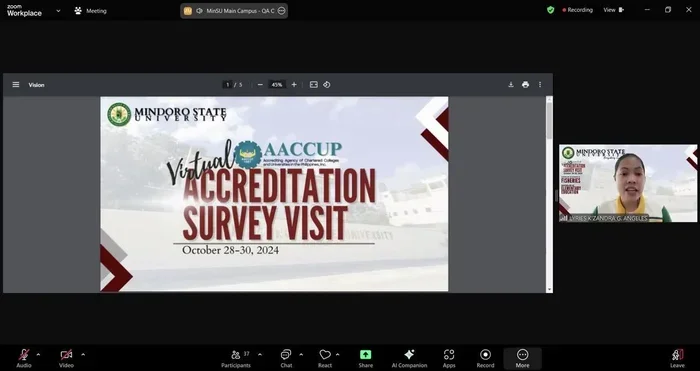Toggle the PDF sidebar hamburger menu
The image size is (700, 371).
click(16, 84)
